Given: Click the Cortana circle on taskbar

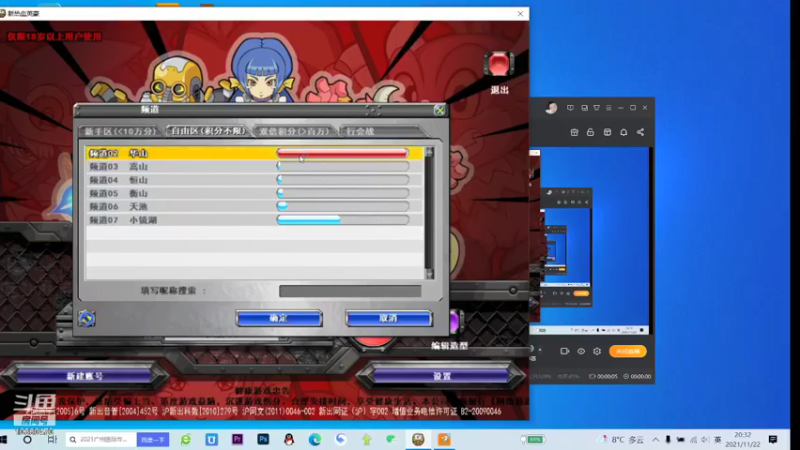Looking at the screenshot, I should pyautogui.click(x=27, y=439).
